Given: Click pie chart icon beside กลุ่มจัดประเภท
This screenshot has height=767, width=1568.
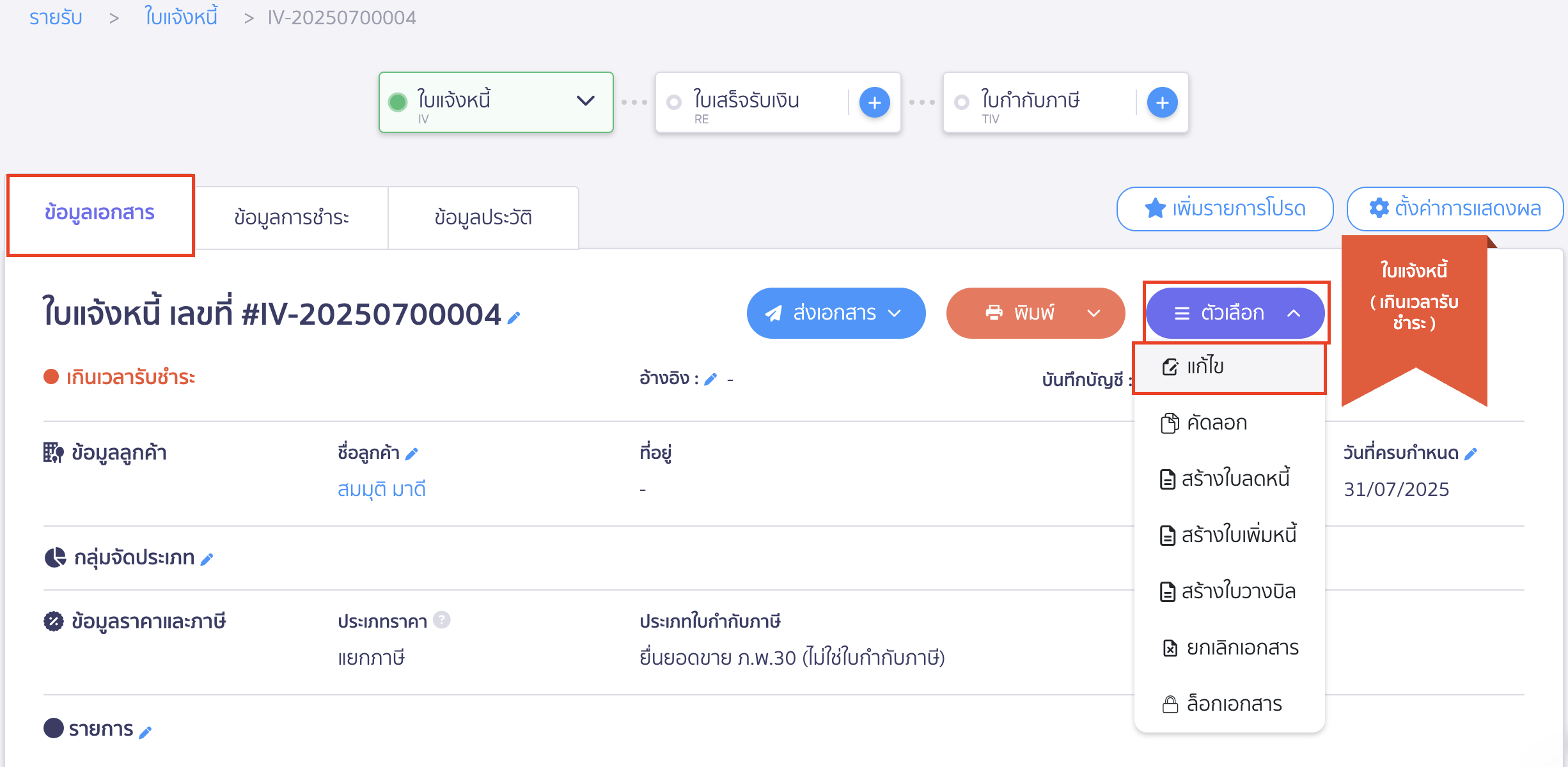Looking at the screenshot, I should pos(55,557).
